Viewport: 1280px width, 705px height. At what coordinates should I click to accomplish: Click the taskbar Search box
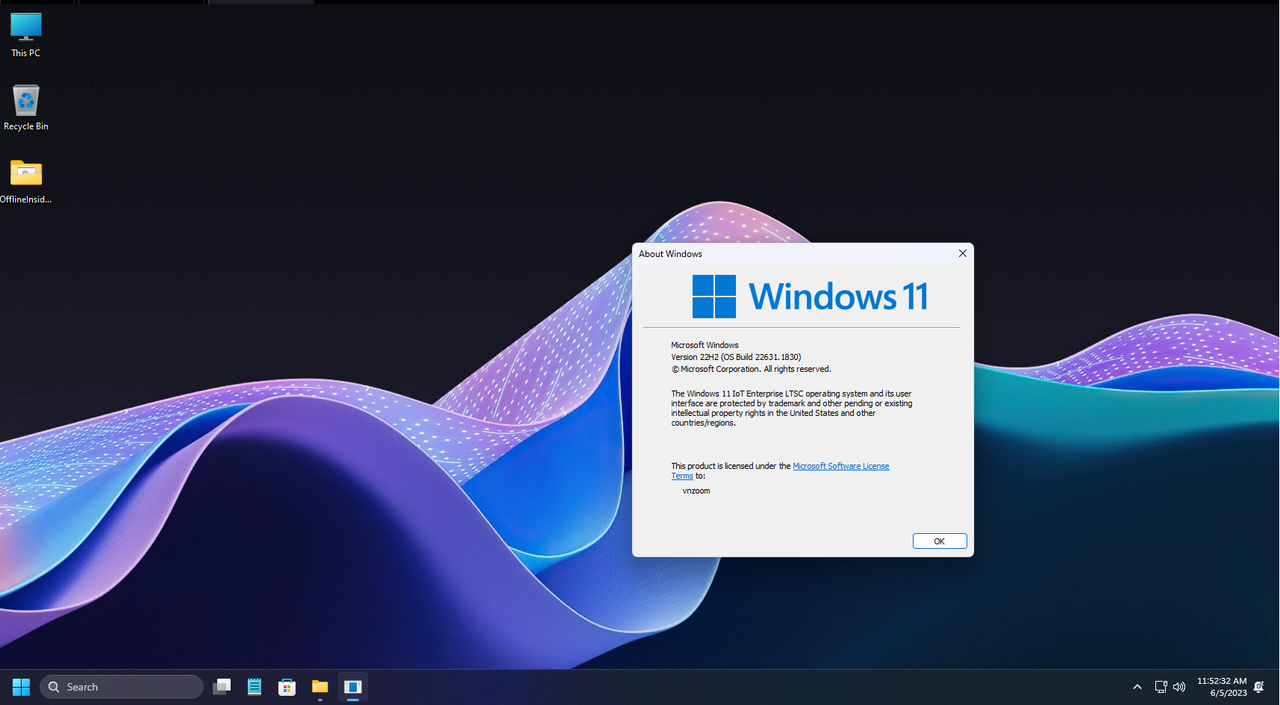121,687
